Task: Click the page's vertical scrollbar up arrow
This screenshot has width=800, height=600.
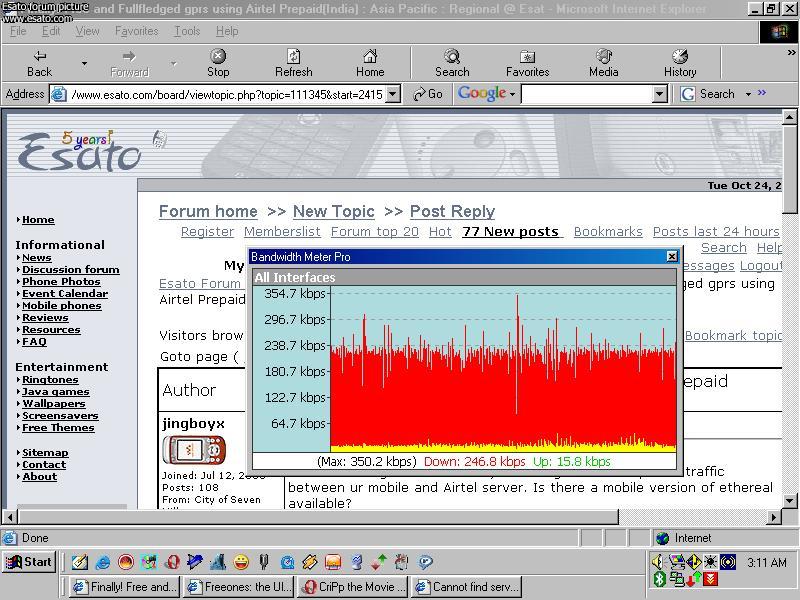Action: coord(789,117)
